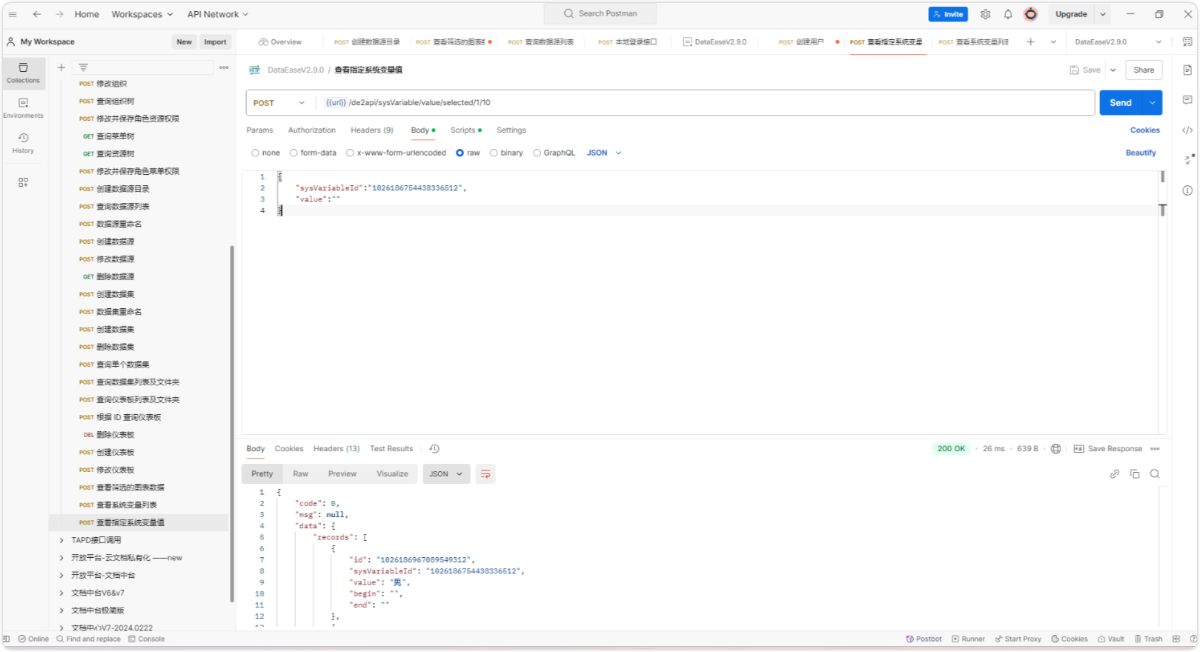Open the configure workspace sidebar grid icon
This screenshot has width=1200, height=652.
pyautogui.click(x=23, y=182)
